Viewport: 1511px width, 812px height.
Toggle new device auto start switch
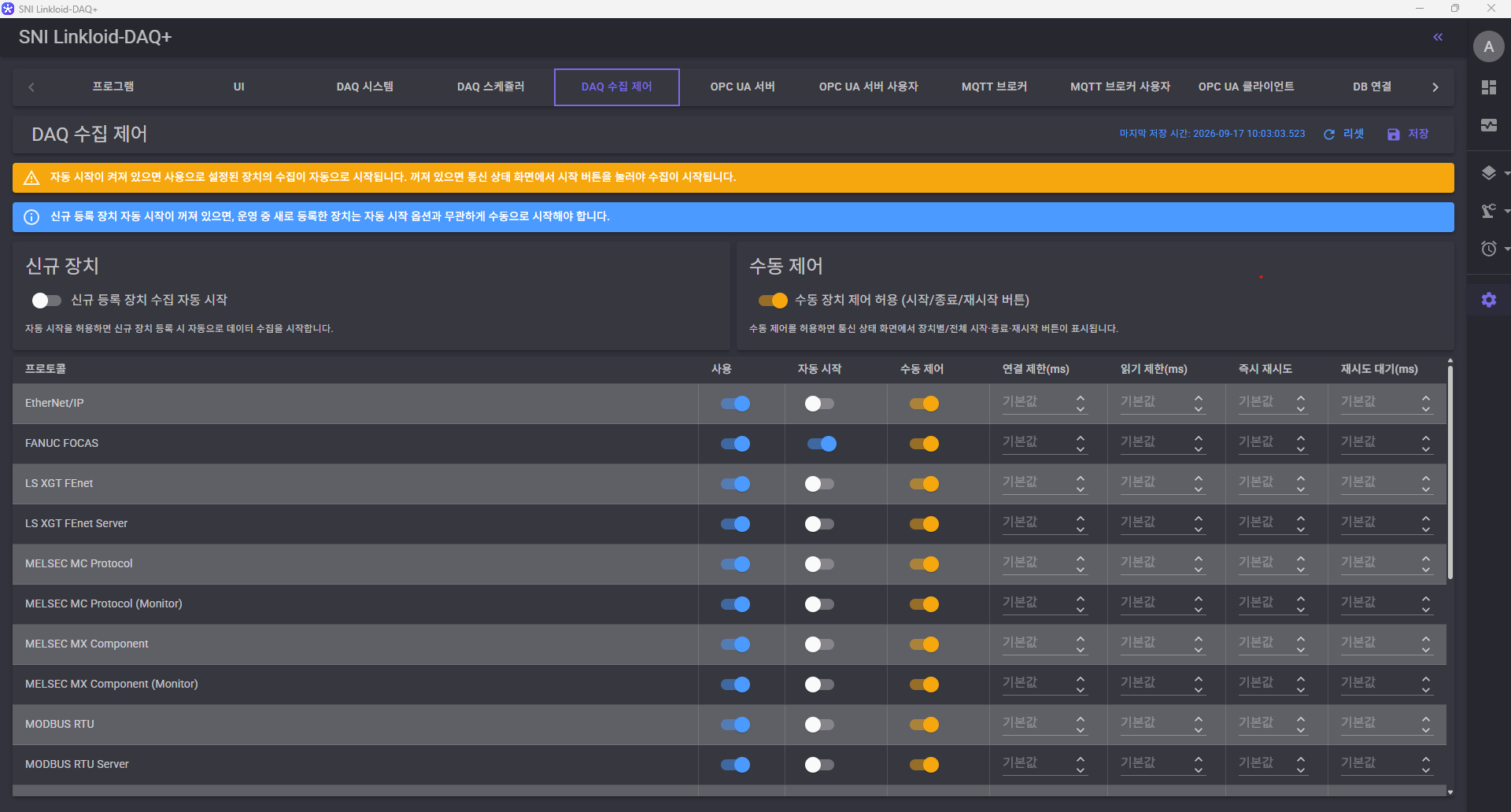46,301
